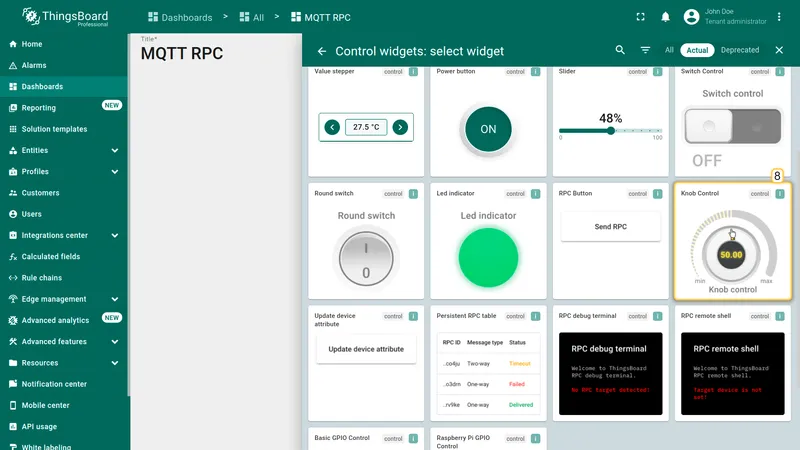Open Mobile center page
800x450 pixels.
(64, 406)
